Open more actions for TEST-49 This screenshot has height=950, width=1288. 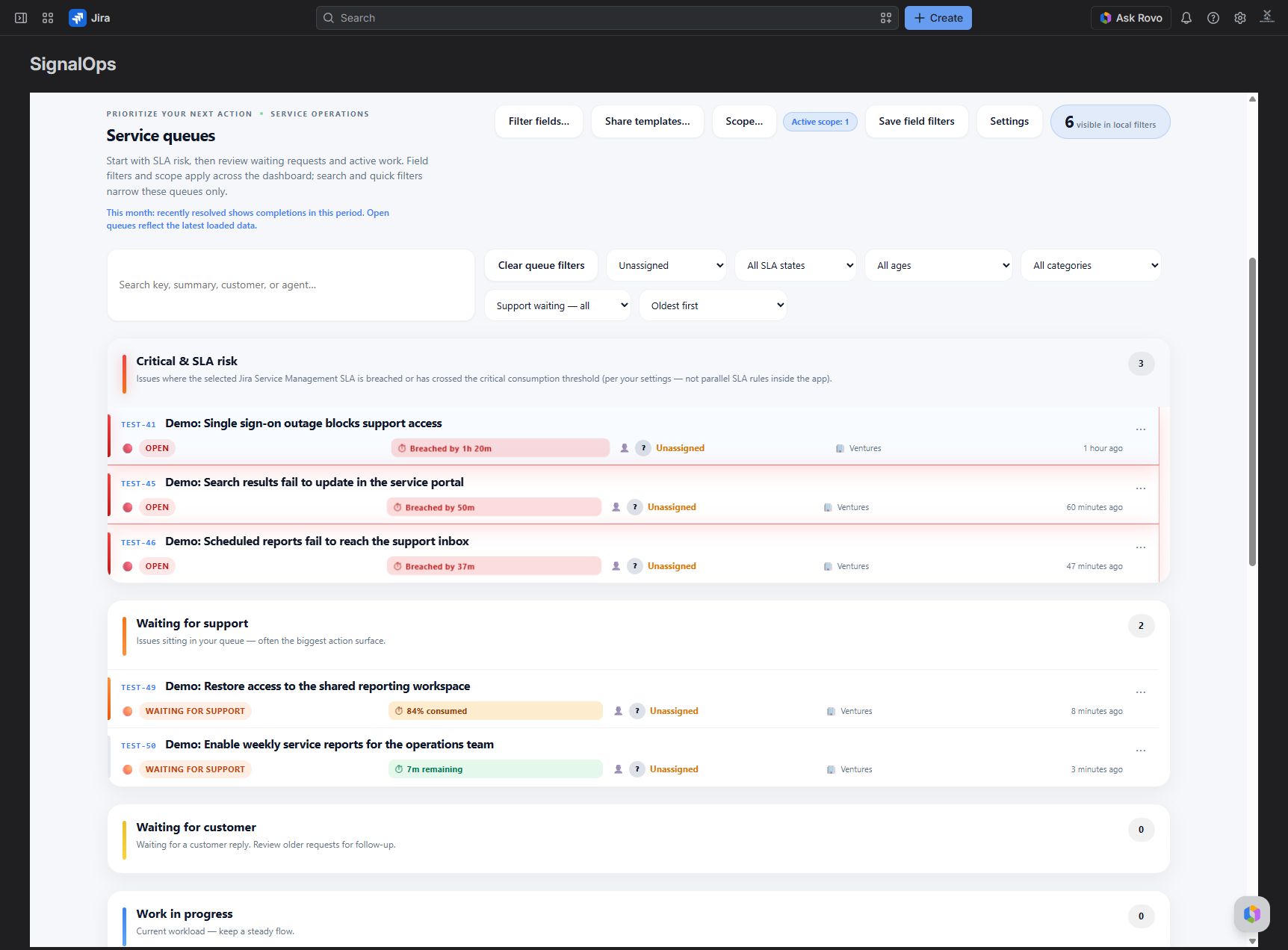pos(1141,692)
